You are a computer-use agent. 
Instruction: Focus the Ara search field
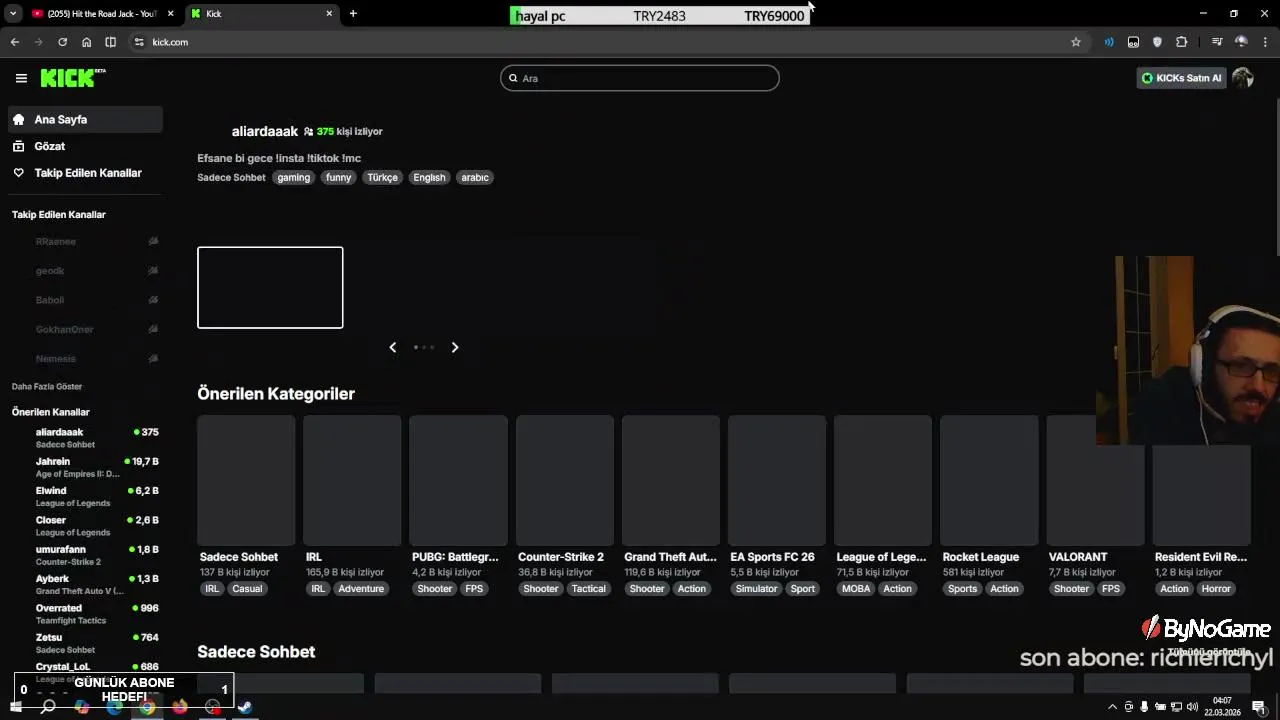point(640,78)
